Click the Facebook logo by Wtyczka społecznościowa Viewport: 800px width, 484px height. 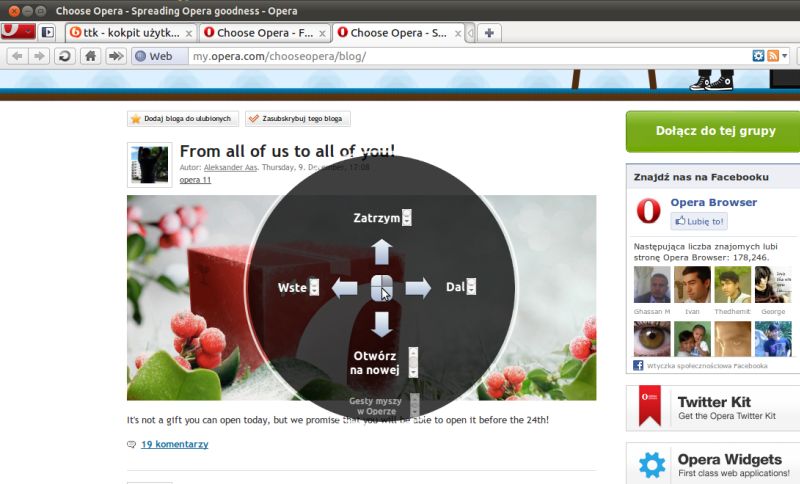[638, 365]
